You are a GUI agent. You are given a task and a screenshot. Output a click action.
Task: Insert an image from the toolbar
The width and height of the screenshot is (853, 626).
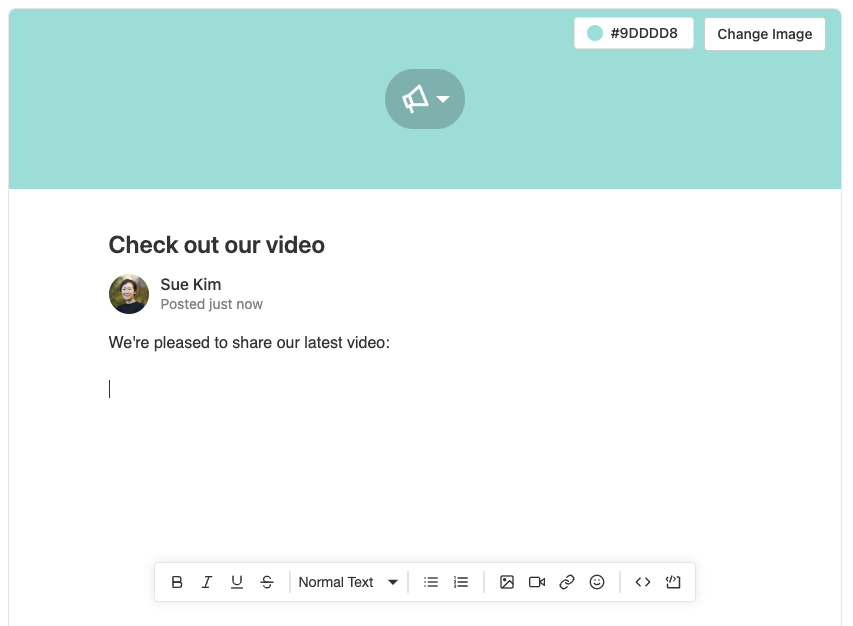(x=507, y=582)
